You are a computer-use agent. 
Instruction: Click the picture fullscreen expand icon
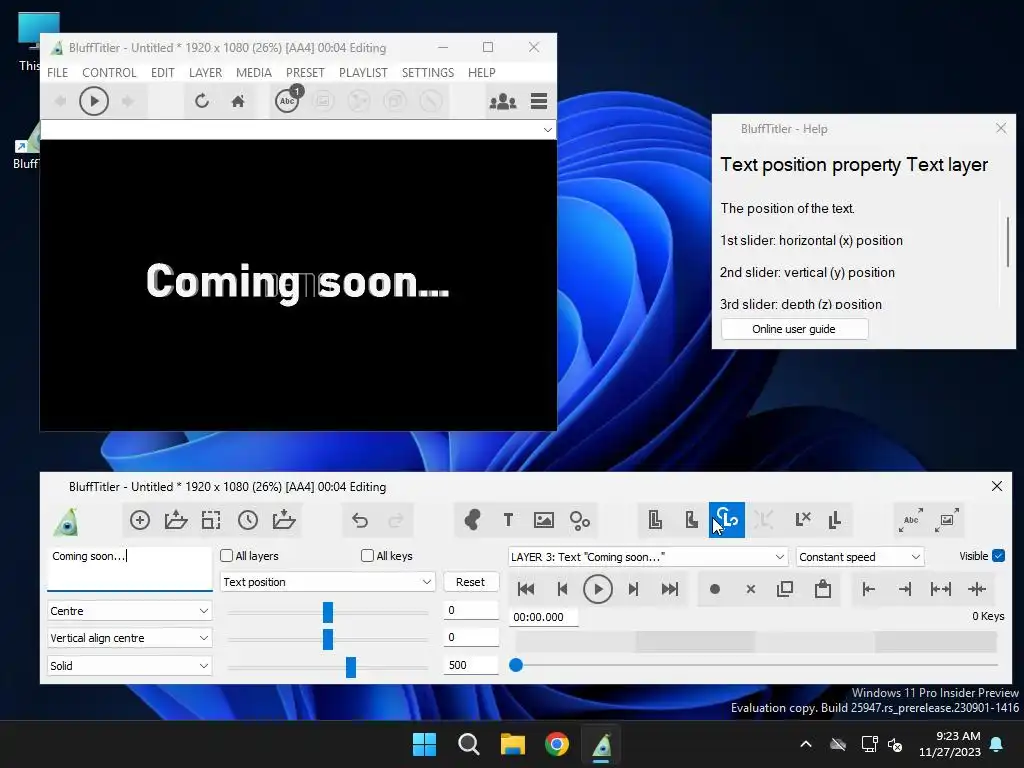pos(947,520)
